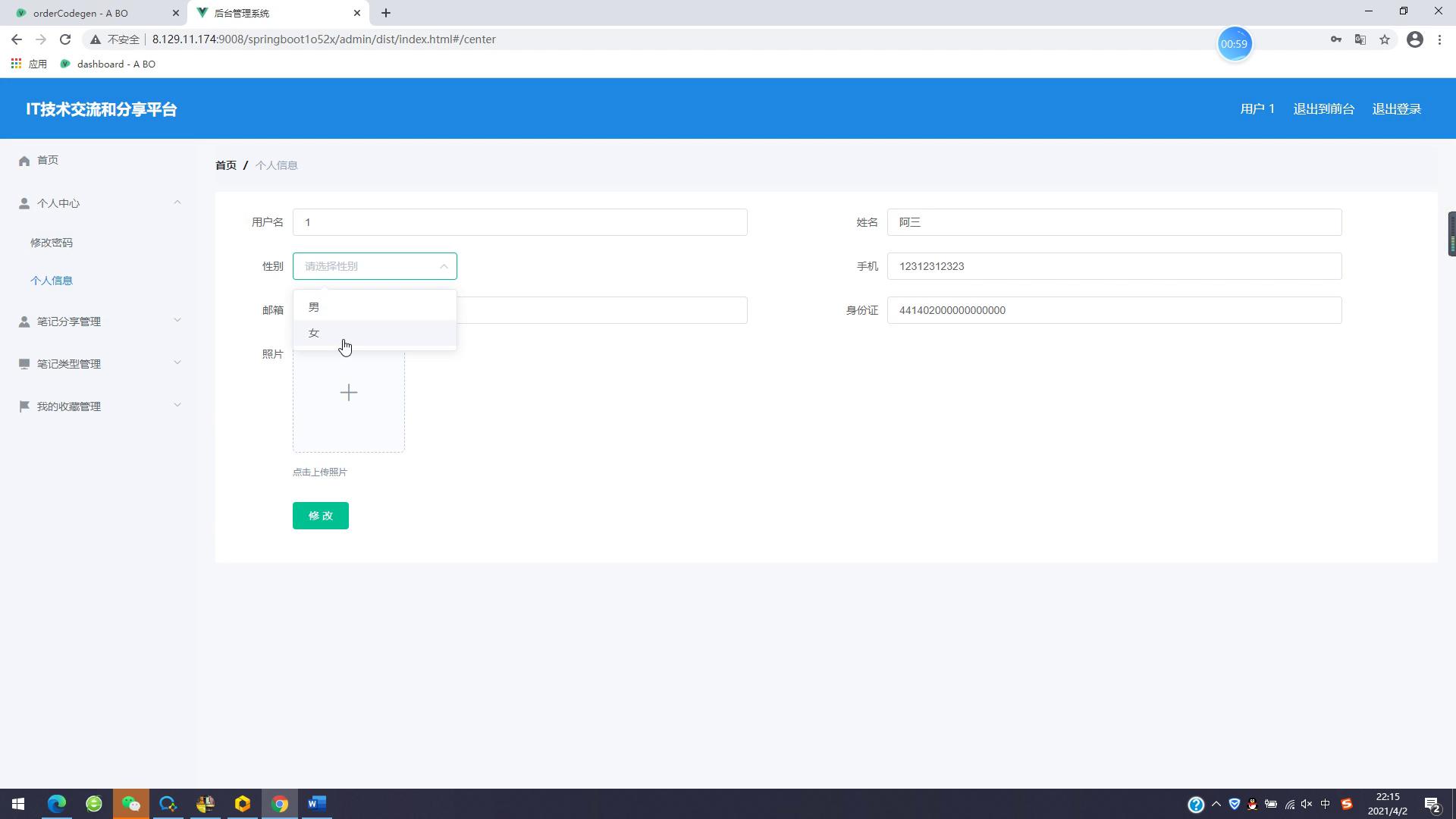Click the 退出登录 link in the header
This screenshot has height=819, width=1456.
[1396, 109]
